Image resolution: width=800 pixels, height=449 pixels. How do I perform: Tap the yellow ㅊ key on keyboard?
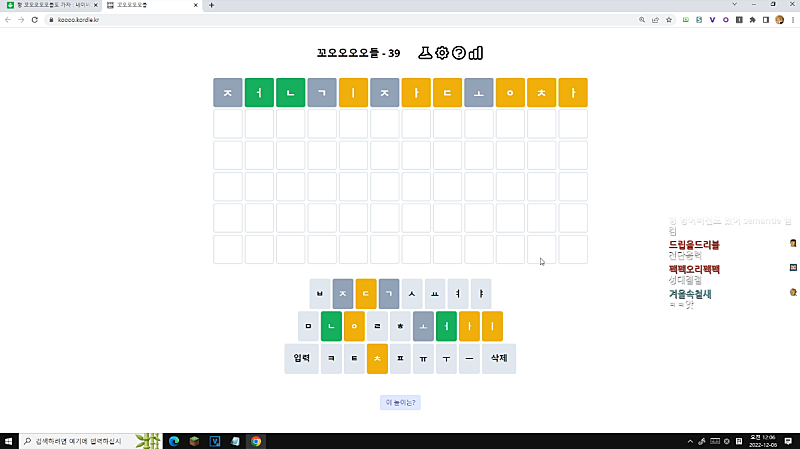tap(377, 359)
